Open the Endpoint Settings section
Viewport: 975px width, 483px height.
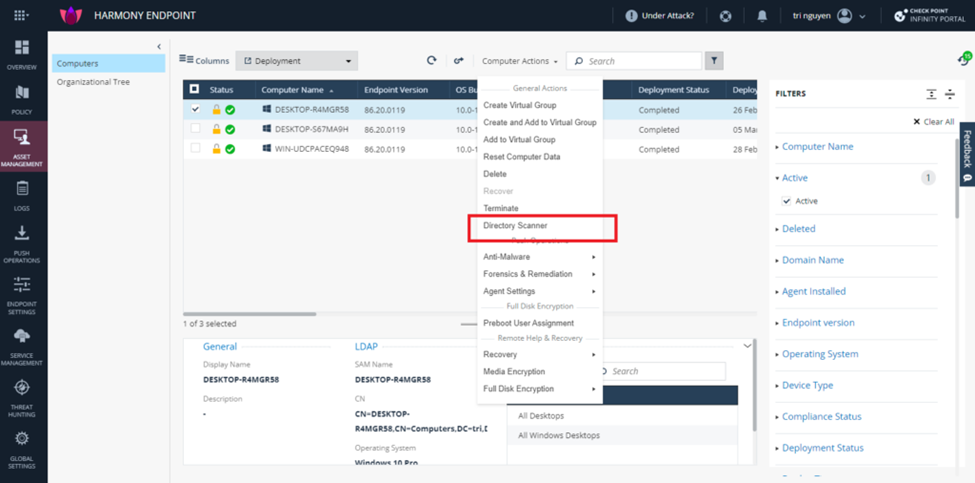coord(22,296)
